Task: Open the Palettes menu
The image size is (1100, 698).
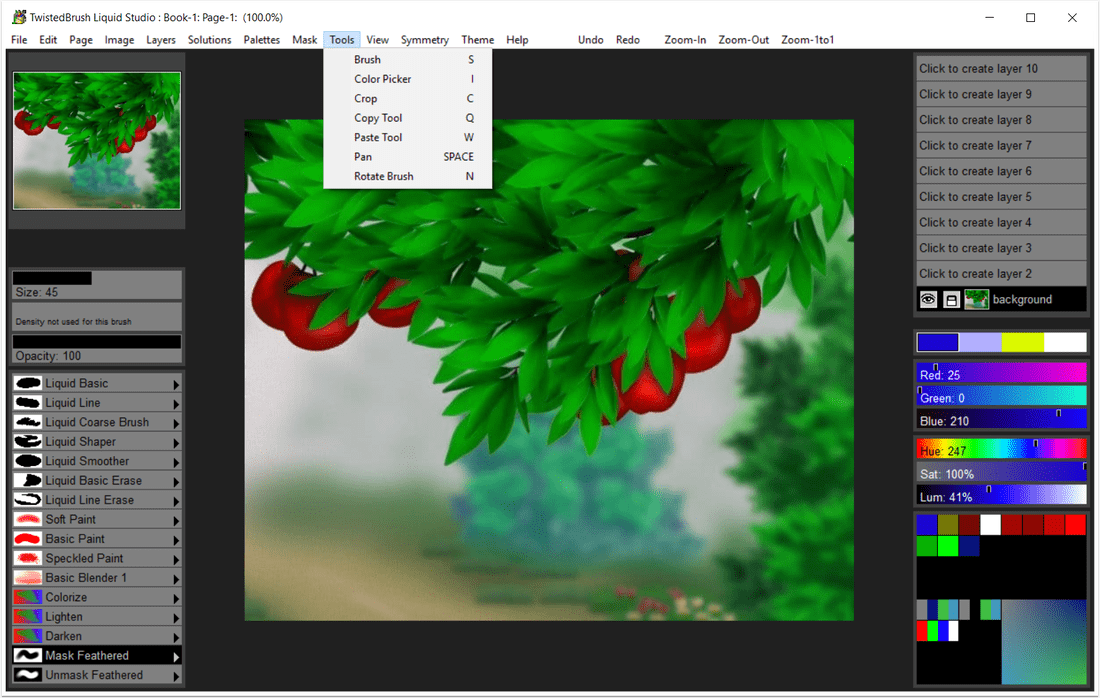Action: pyautogui.click(x=262, y=40)
